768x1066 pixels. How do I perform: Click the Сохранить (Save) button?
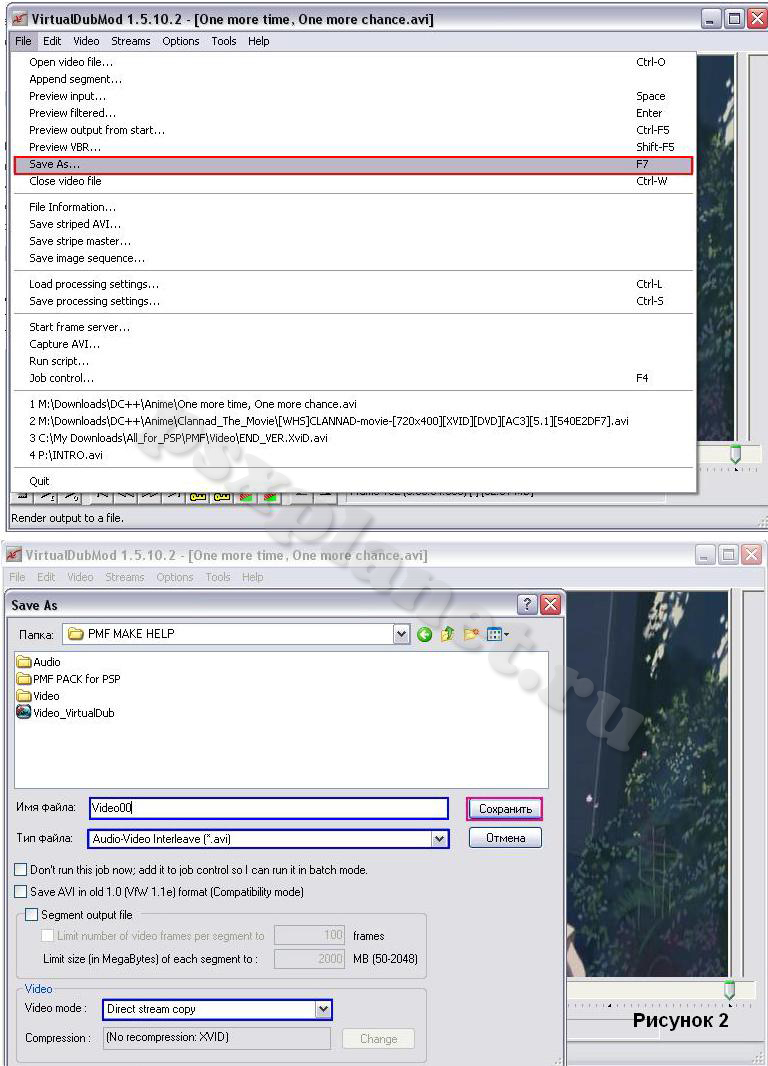click(x=504, y=809)
